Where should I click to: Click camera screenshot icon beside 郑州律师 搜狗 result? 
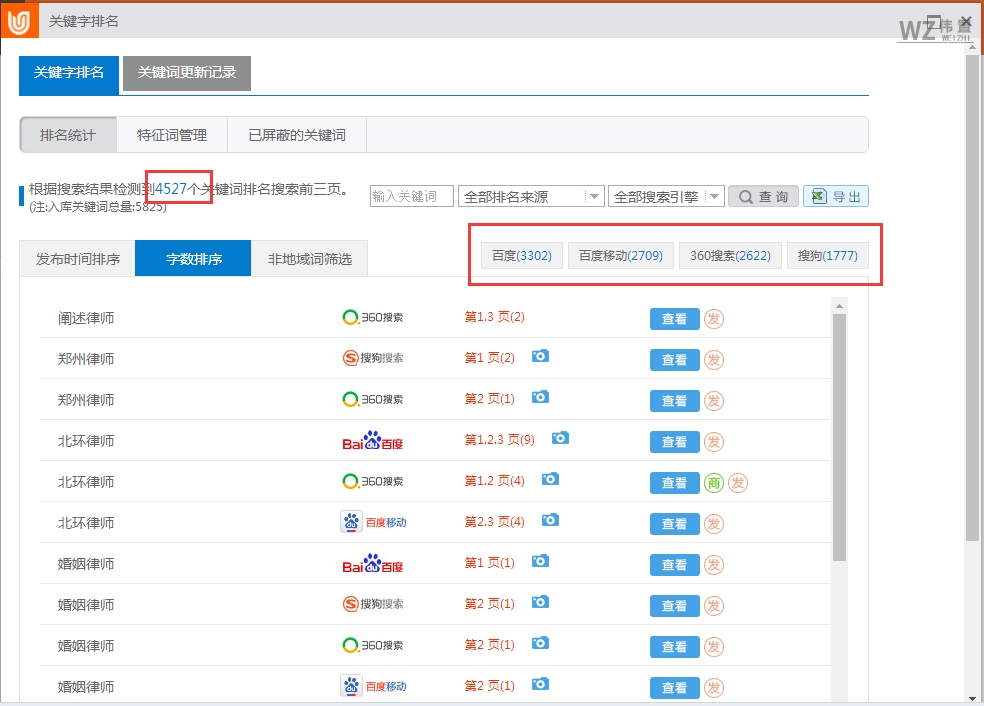coord(540,357)
